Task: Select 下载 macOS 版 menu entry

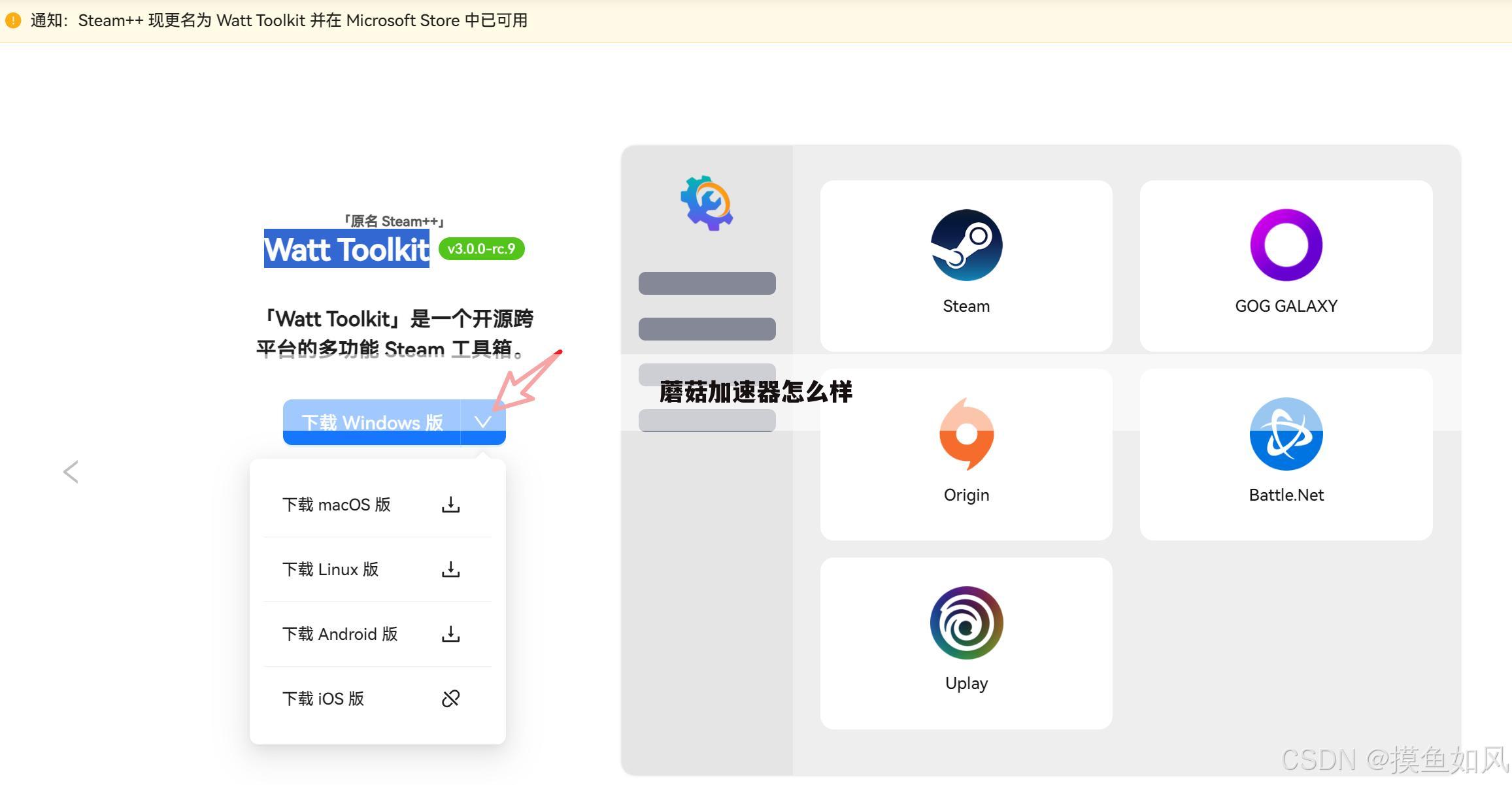Action: pyautogui.click(x=377, y=505)
